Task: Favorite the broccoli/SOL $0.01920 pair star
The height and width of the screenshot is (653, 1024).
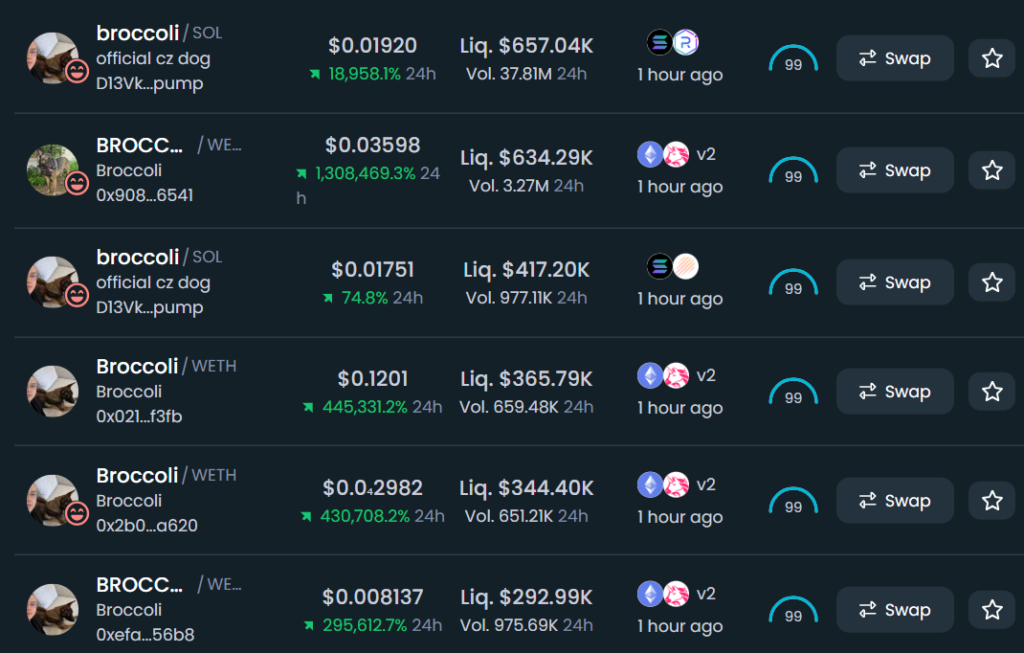Action: click(992, 58)
